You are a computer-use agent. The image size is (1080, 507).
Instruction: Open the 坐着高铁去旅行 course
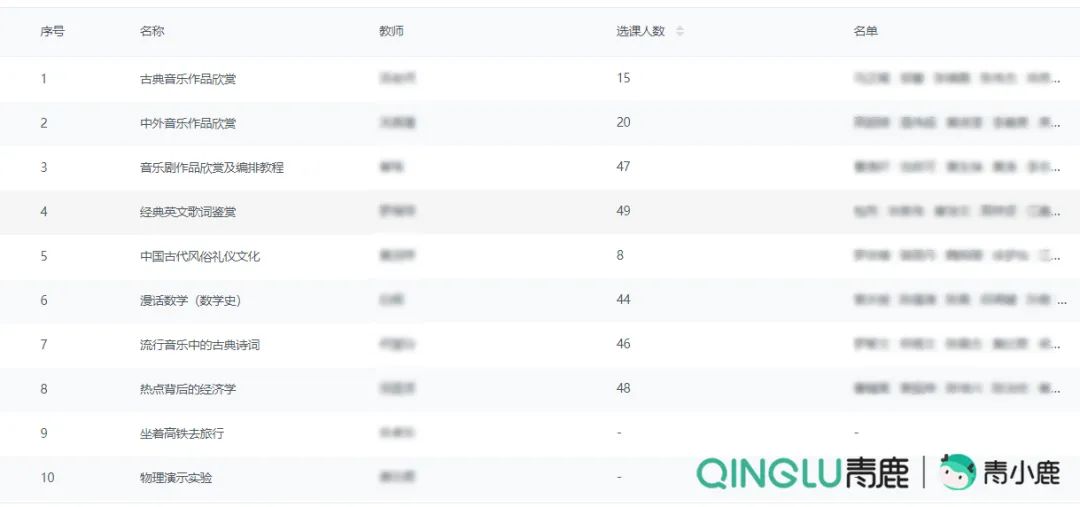tap(182, 433)
